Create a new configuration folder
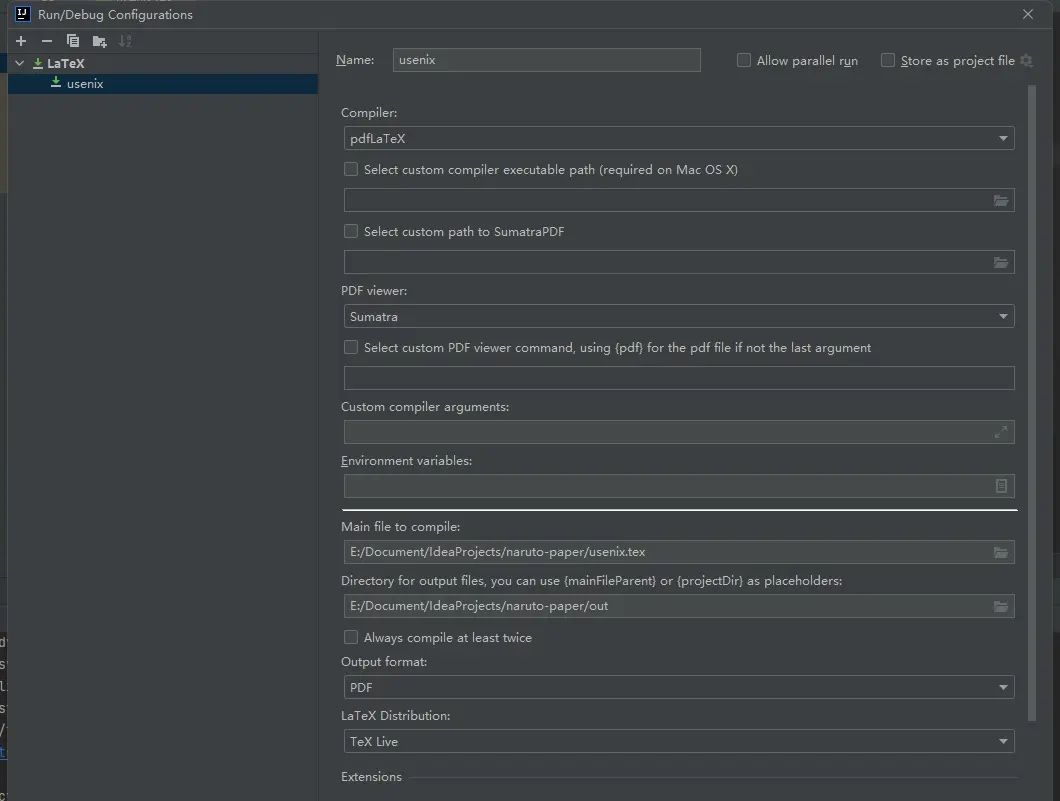This screenshot has height=801, width=1060. tap(97, 41)
